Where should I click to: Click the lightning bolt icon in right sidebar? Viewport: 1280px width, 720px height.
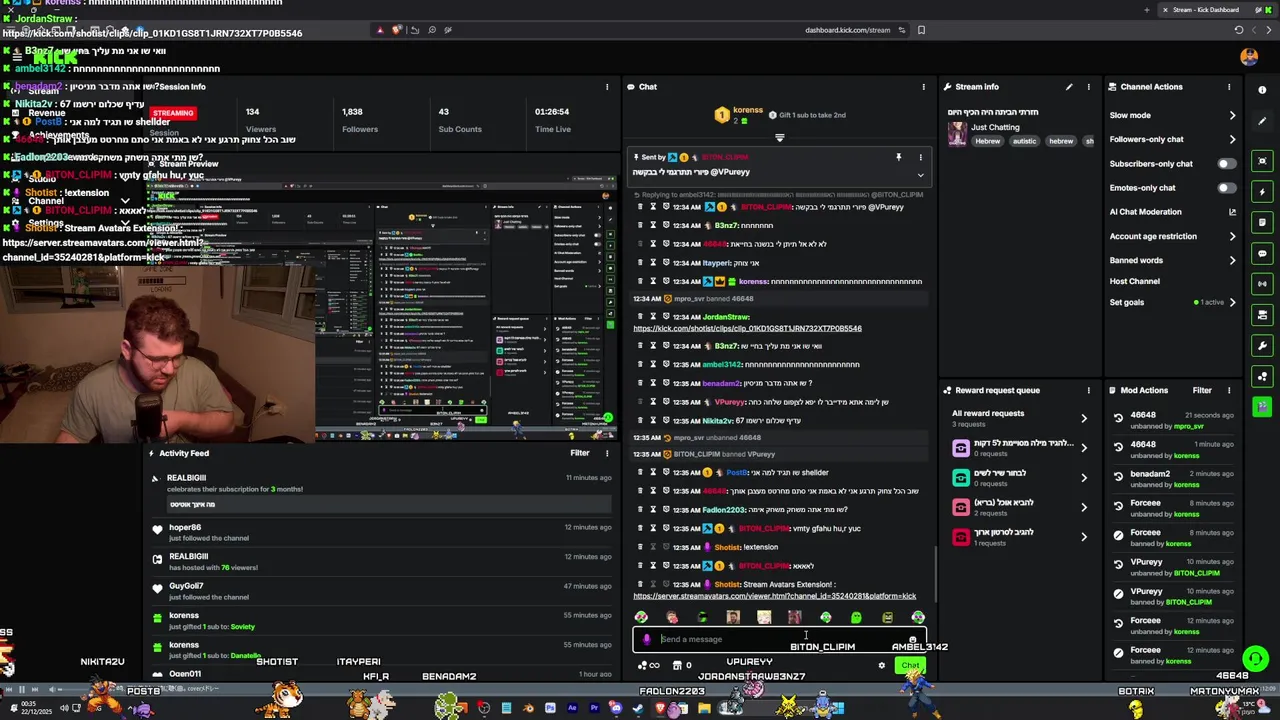coord(1262,191)
